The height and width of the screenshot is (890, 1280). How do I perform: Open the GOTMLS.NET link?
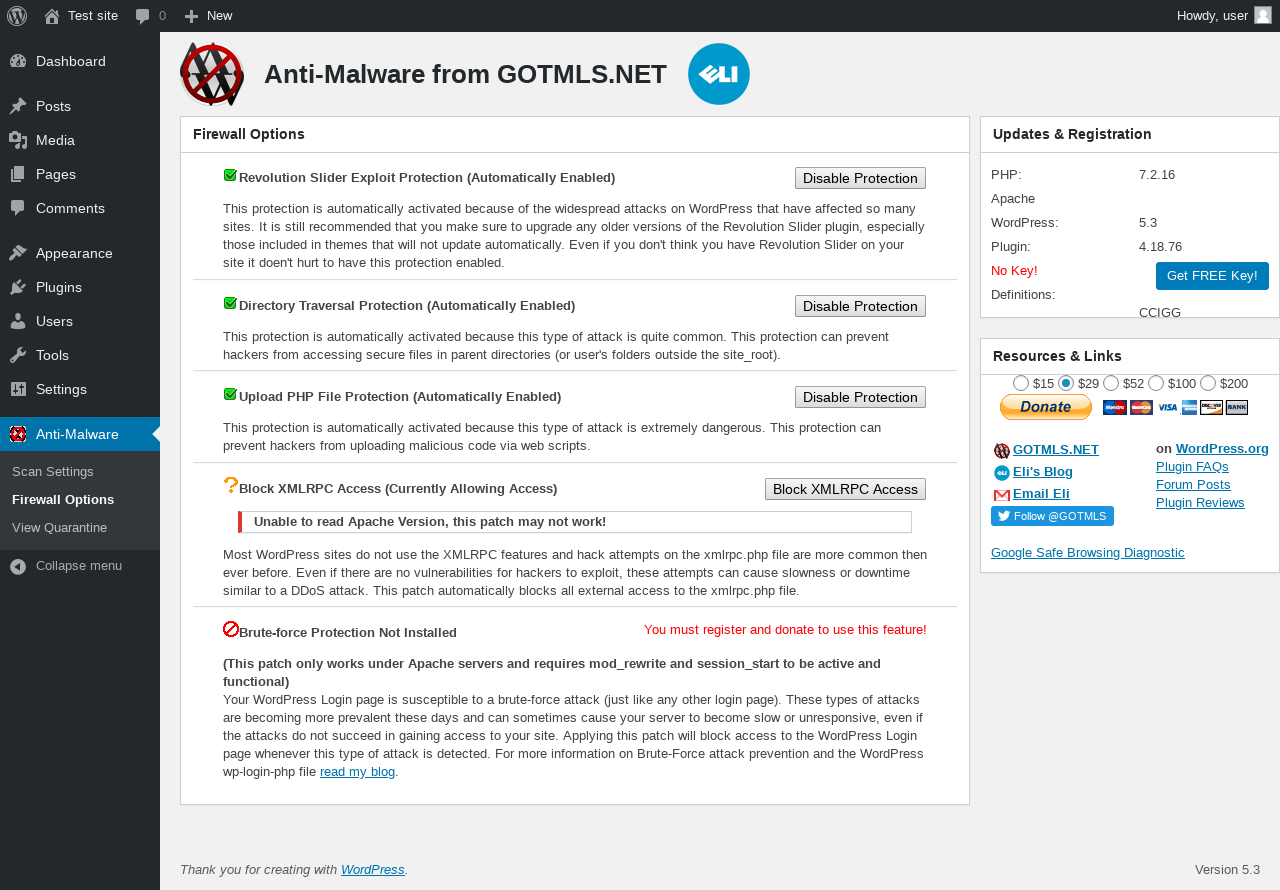click(1056, 449)
